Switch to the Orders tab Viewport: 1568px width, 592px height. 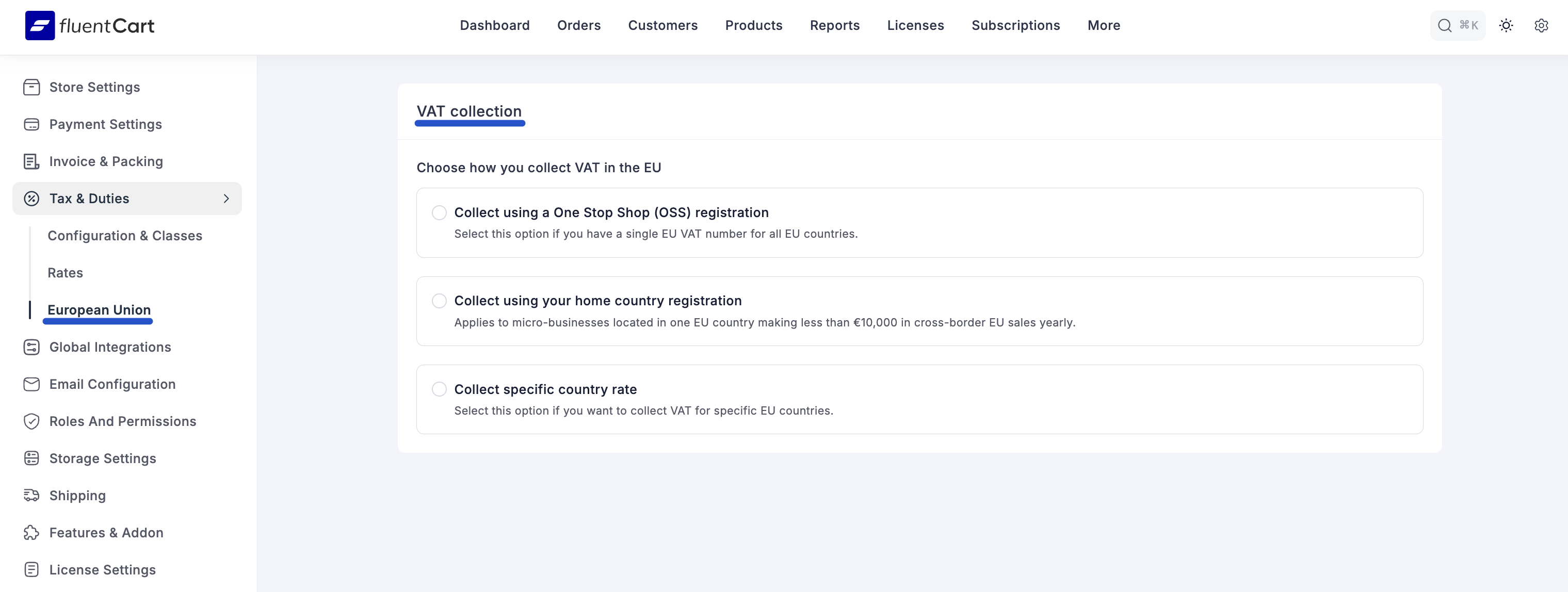coord(578,25)
